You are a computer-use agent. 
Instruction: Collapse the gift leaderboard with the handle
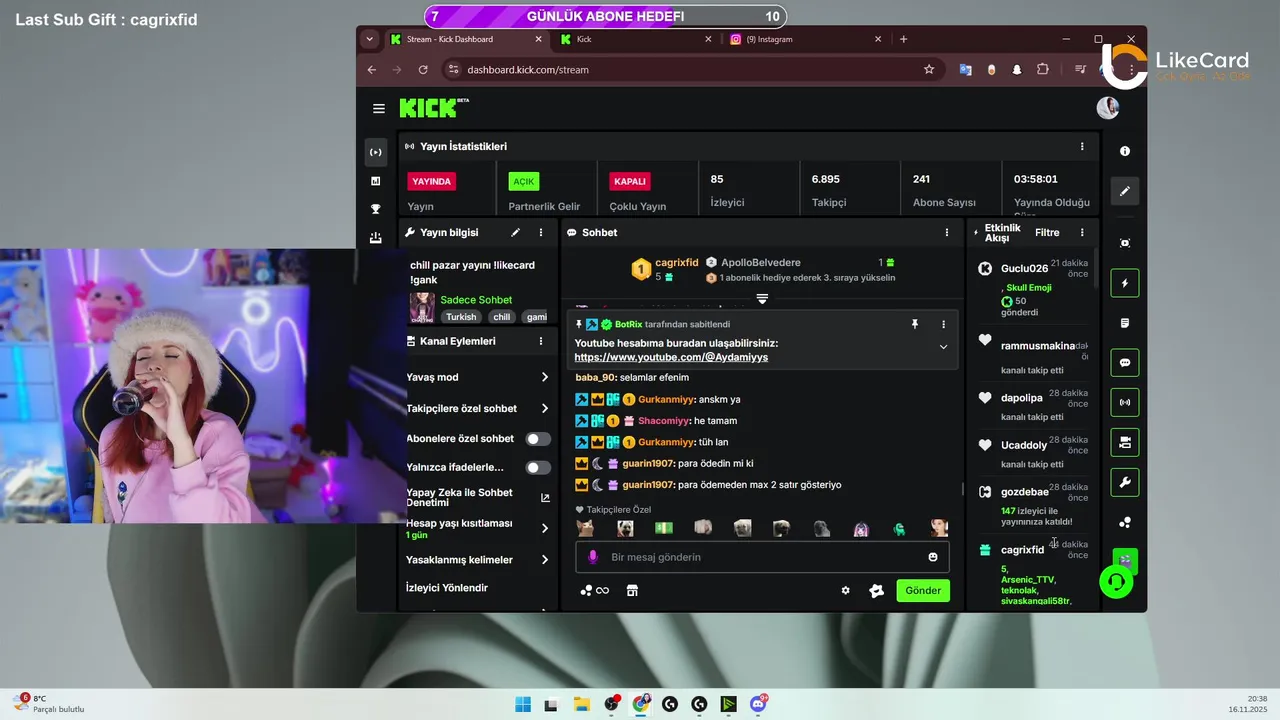coord(762,299)
